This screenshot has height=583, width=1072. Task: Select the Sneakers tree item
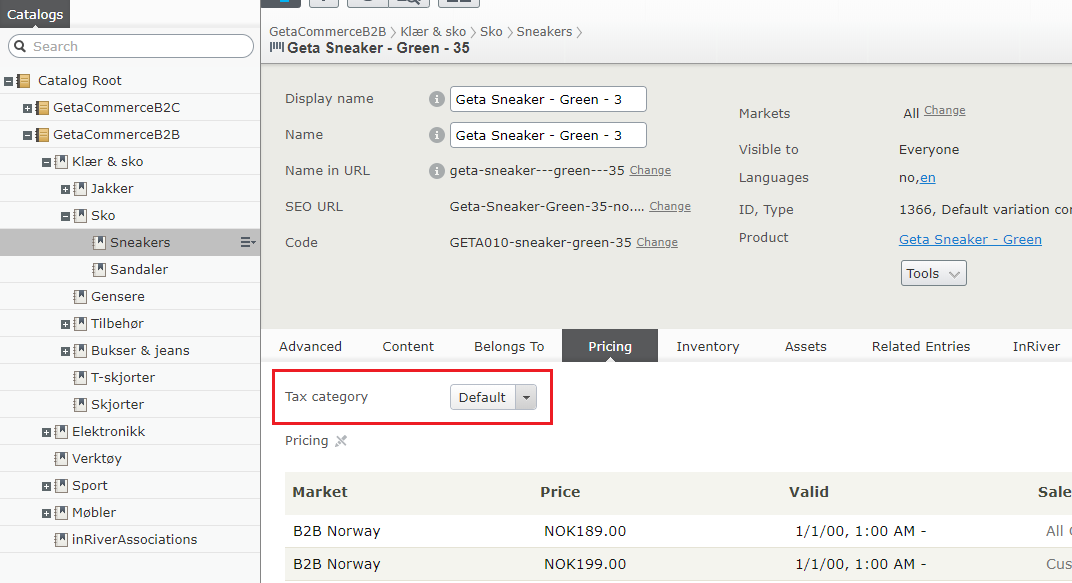[x=129, y=243]
